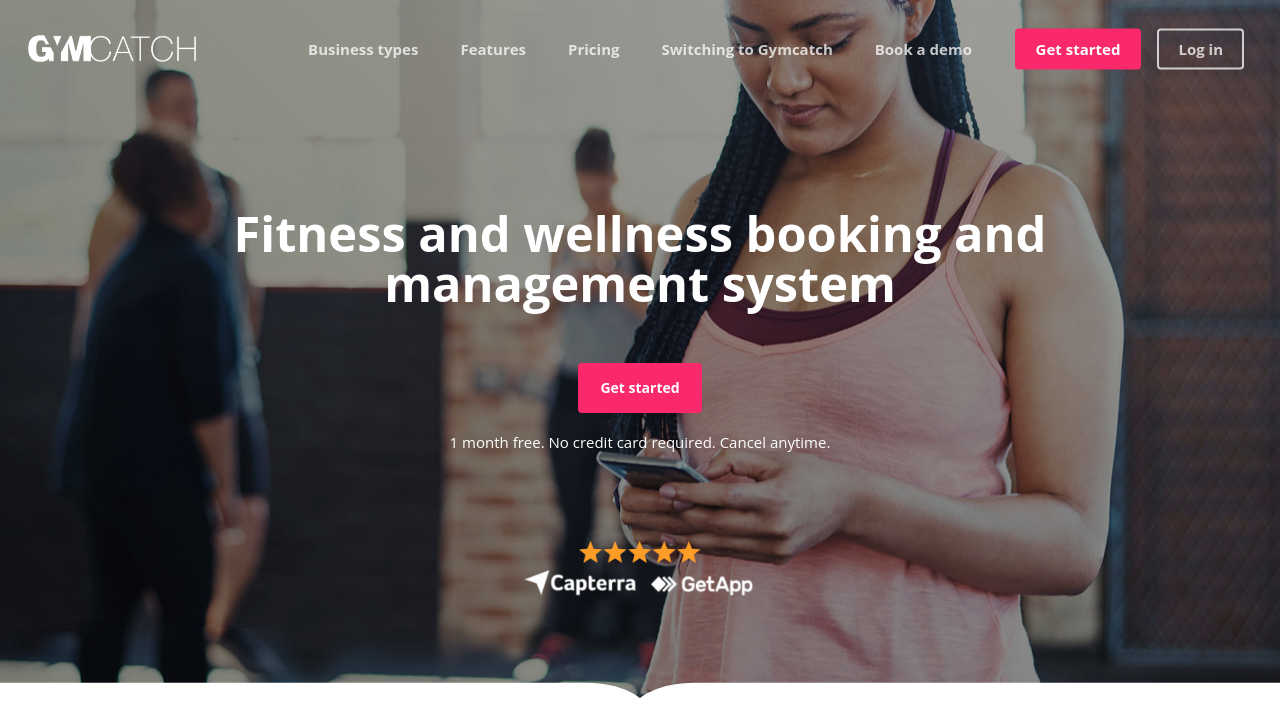Click the Capterra arrow icon
The height and width of the screenshot is (720, 1280).
(x=537, y=582)
